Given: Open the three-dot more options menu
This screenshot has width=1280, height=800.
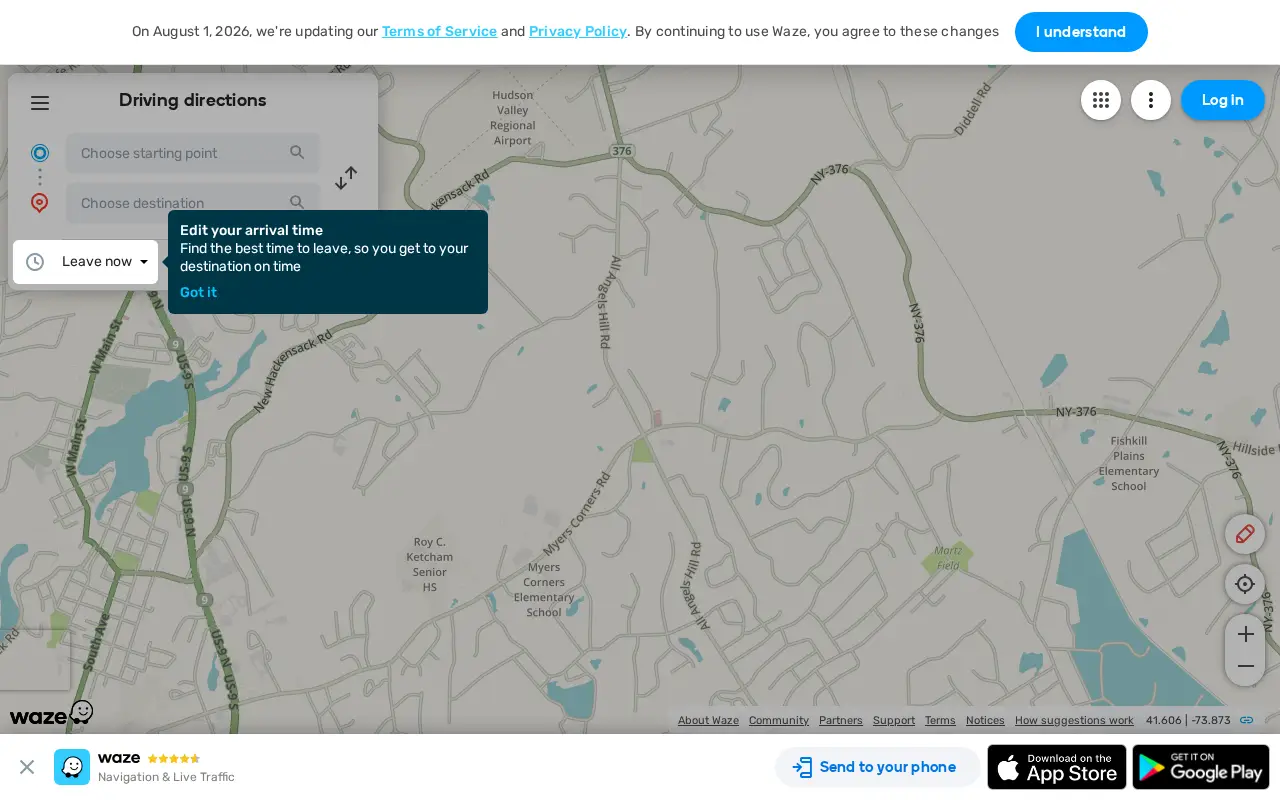Looking at the screenshot, I should coord(1151,100).
